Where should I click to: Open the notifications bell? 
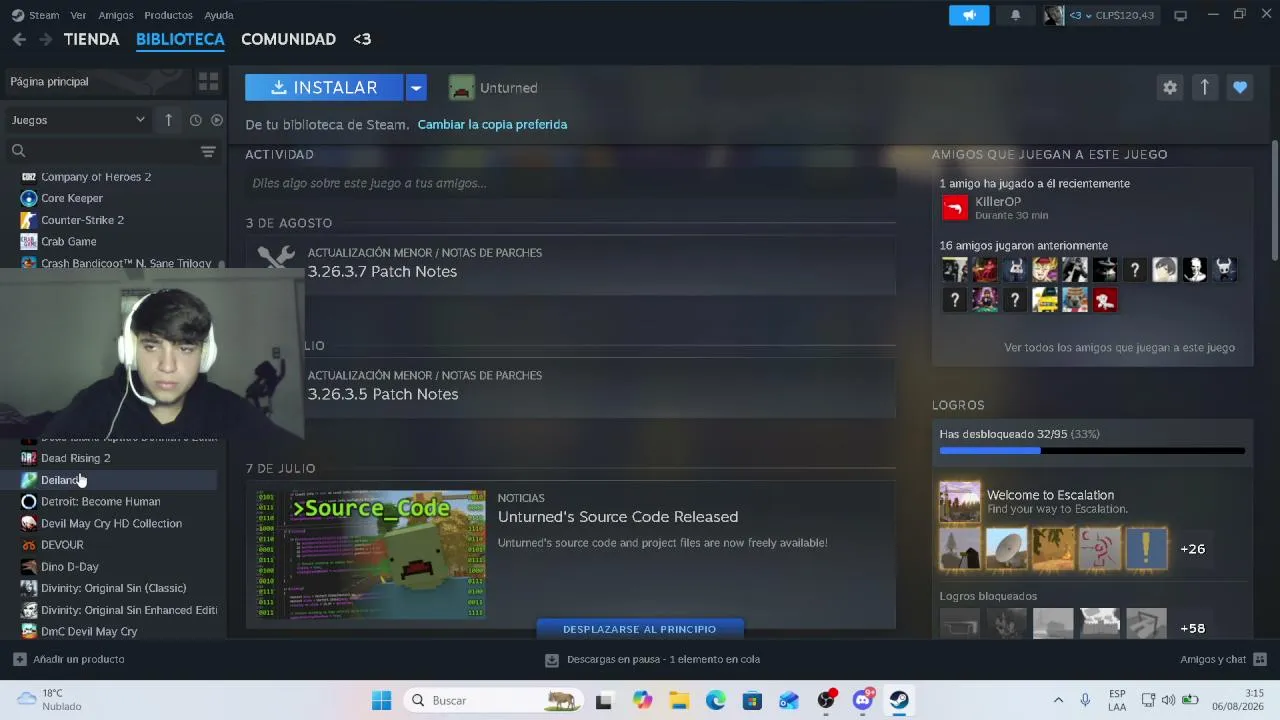[1015, 15]
